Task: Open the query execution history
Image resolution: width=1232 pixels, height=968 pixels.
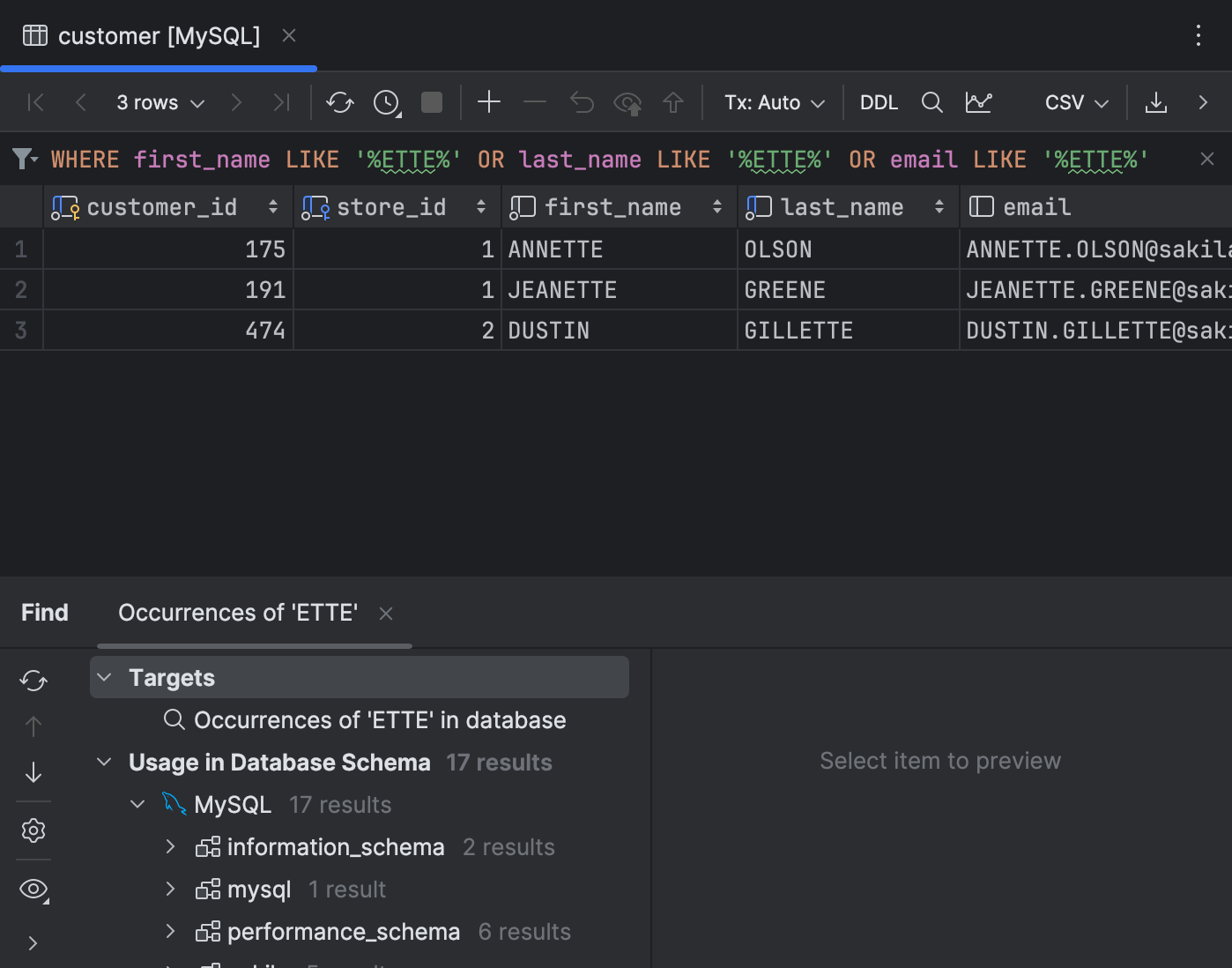Action: click(x=385, y=102)
